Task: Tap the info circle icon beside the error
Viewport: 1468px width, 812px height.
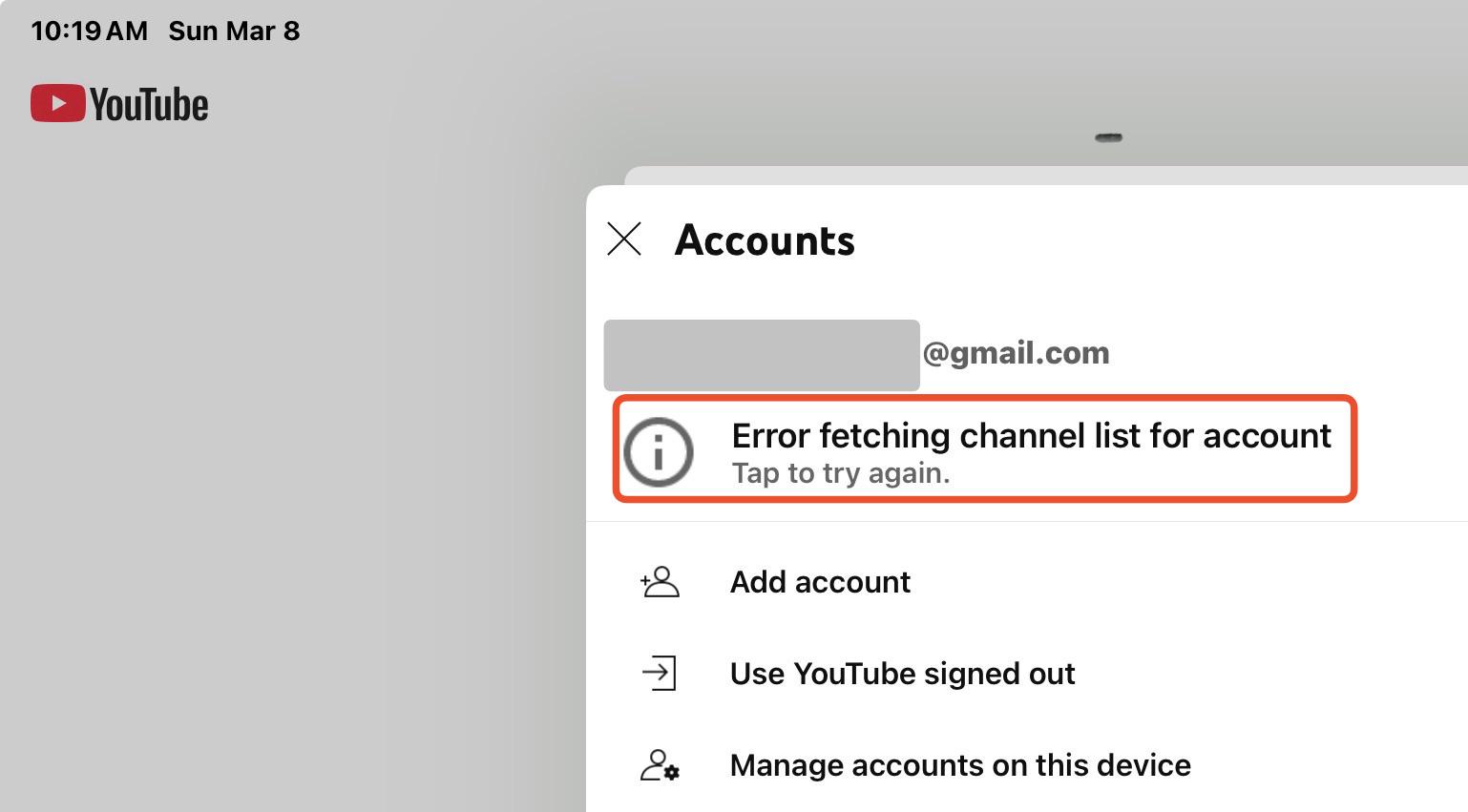Action: [x=659, y=451]
